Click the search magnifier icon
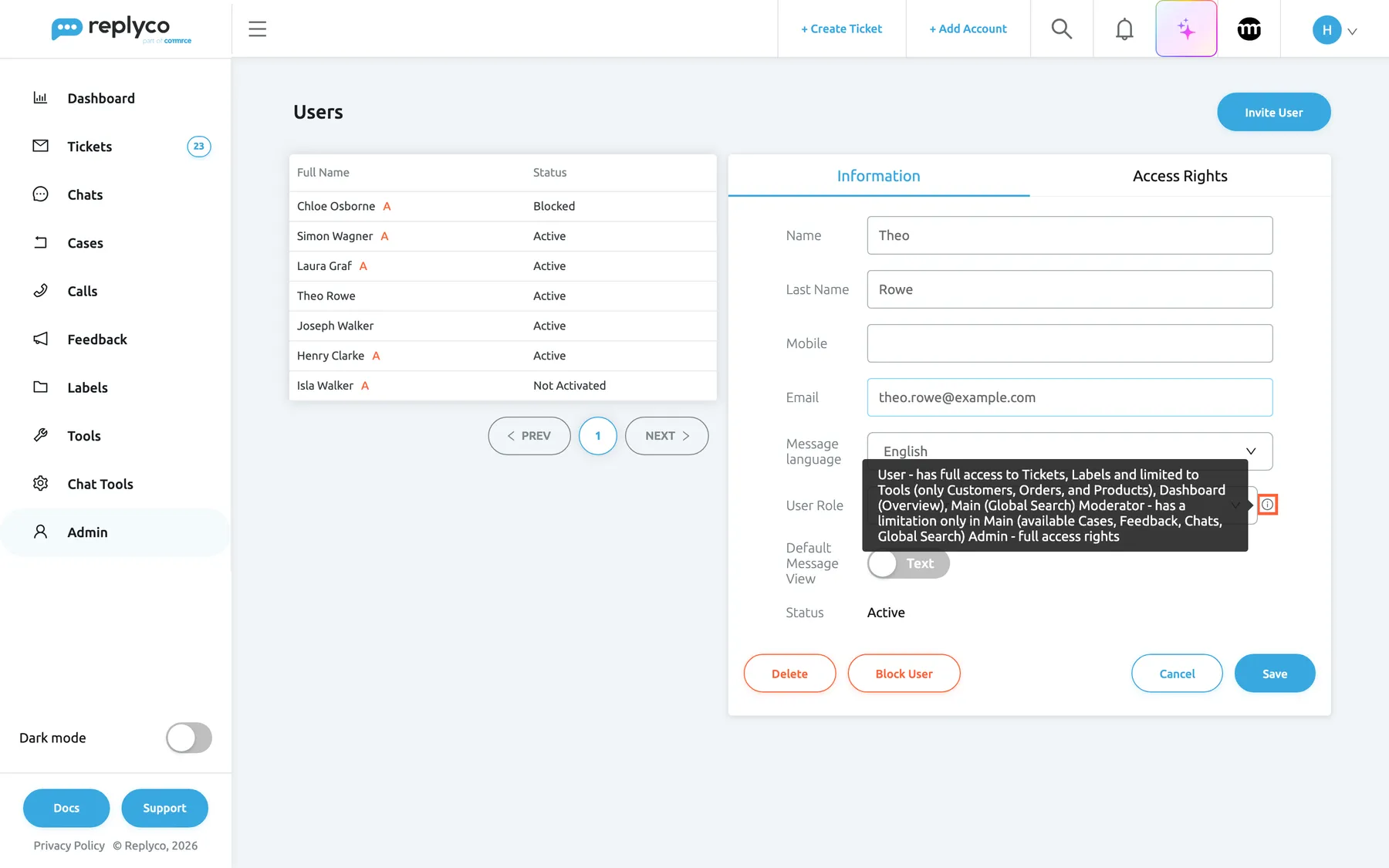Screen dimensions: 1389x868 point(1062,29)
